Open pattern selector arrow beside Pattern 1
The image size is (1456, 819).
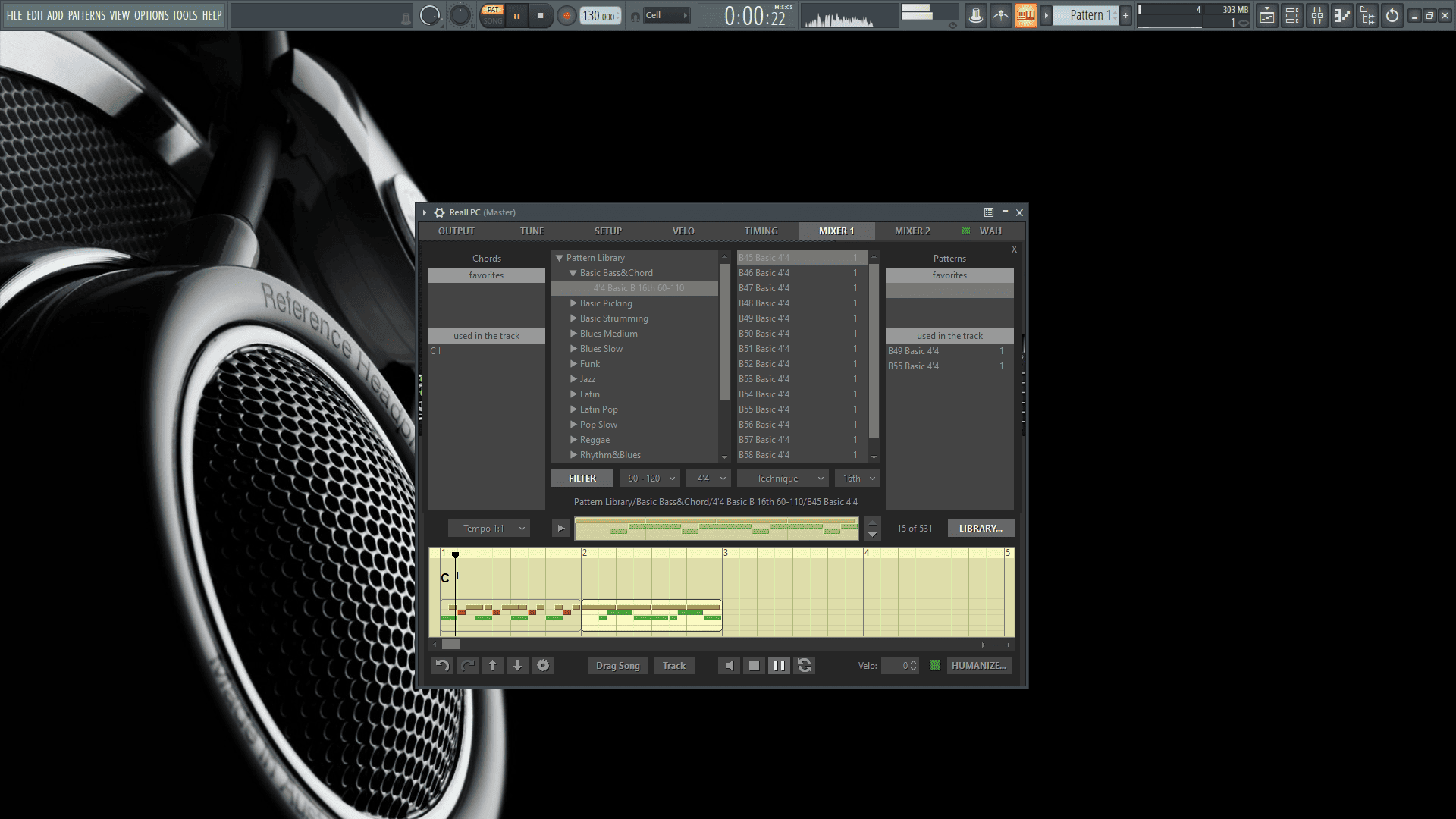click(1046, 15)
